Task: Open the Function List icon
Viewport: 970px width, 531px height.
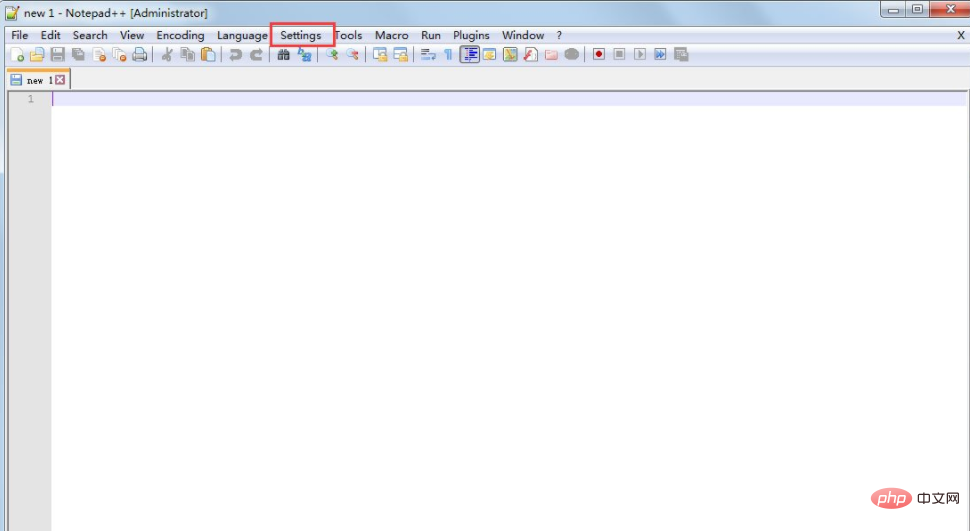Action: [x=530, y=54]
